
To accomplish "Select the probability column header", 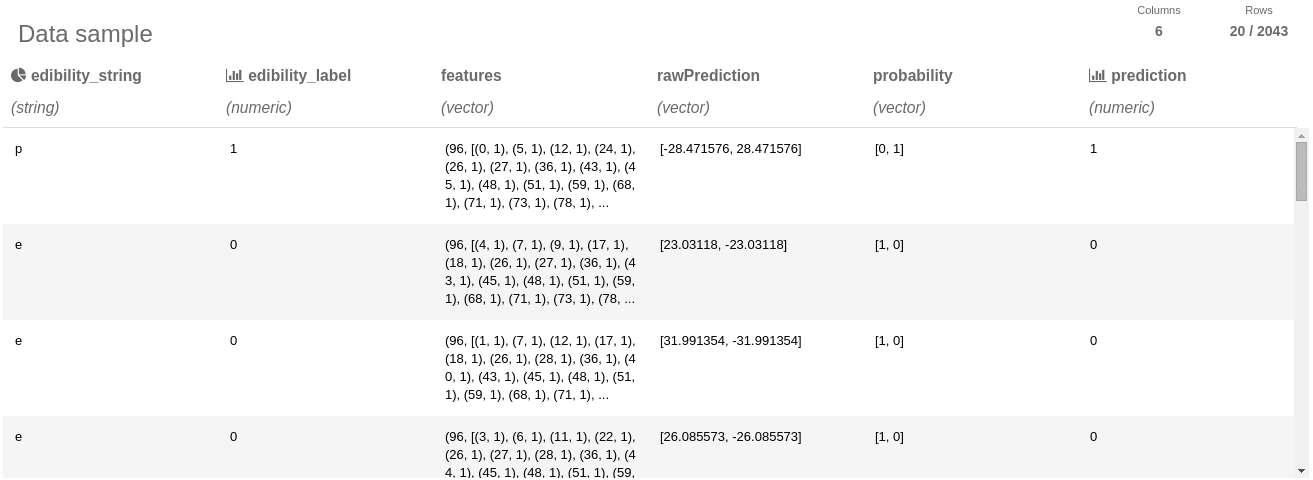I will 912,76.
